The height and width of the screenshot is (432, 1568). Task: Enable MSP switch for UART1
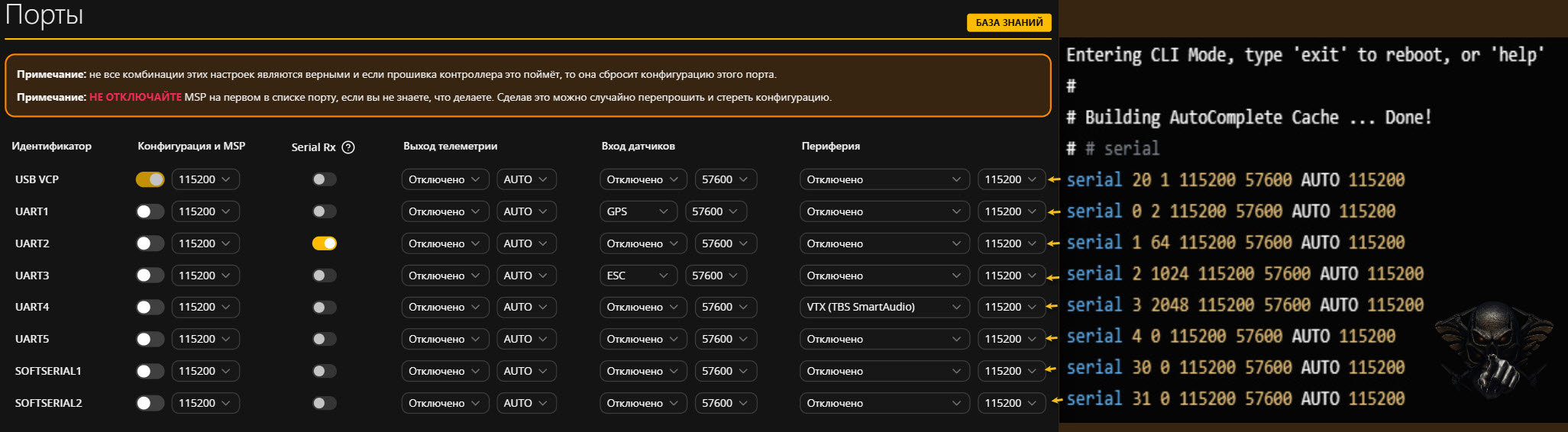[x=150, y=211]
